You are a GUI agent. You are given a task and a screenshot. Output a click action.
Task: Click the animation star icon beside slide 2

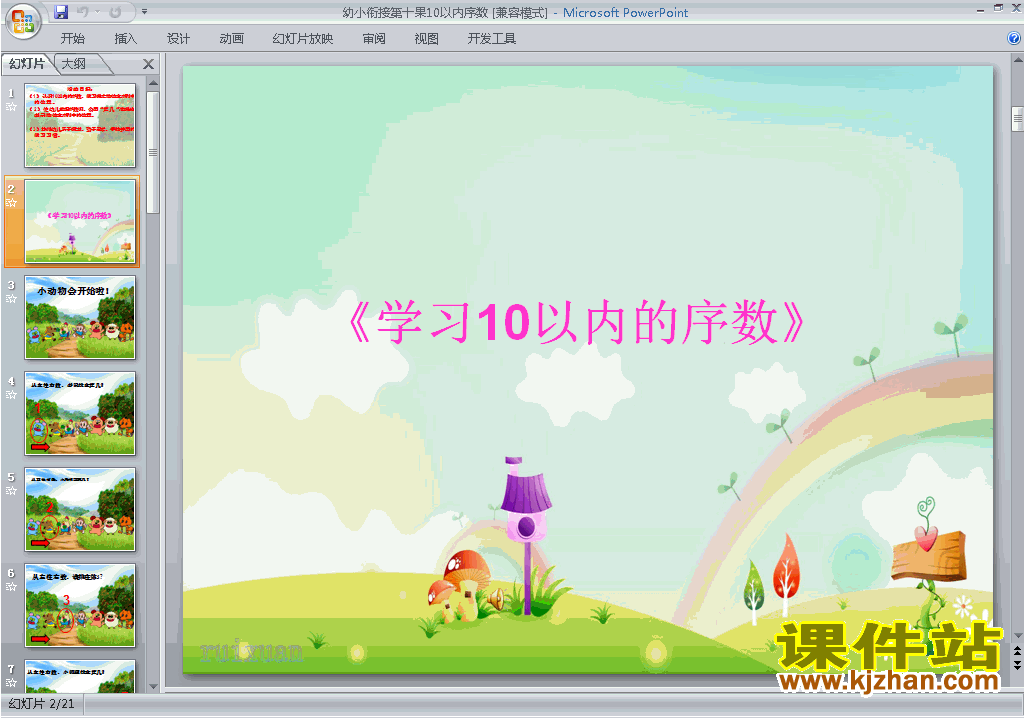[x=11, y=203]
